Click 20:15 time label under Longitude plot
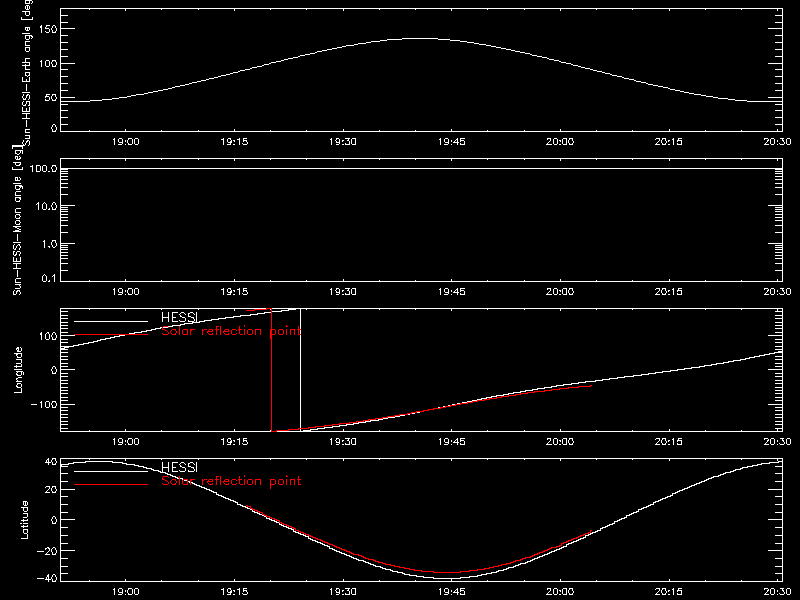 click(x=669, y=442)
